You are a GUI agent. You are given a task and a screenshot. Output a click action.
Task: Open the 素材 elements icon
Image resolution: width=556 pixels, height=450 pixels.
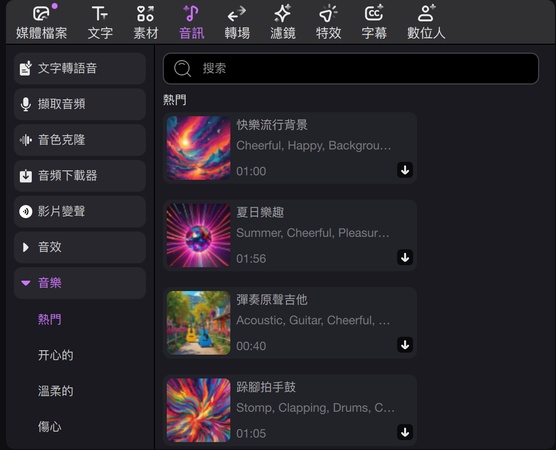click(x=145, y=13)
